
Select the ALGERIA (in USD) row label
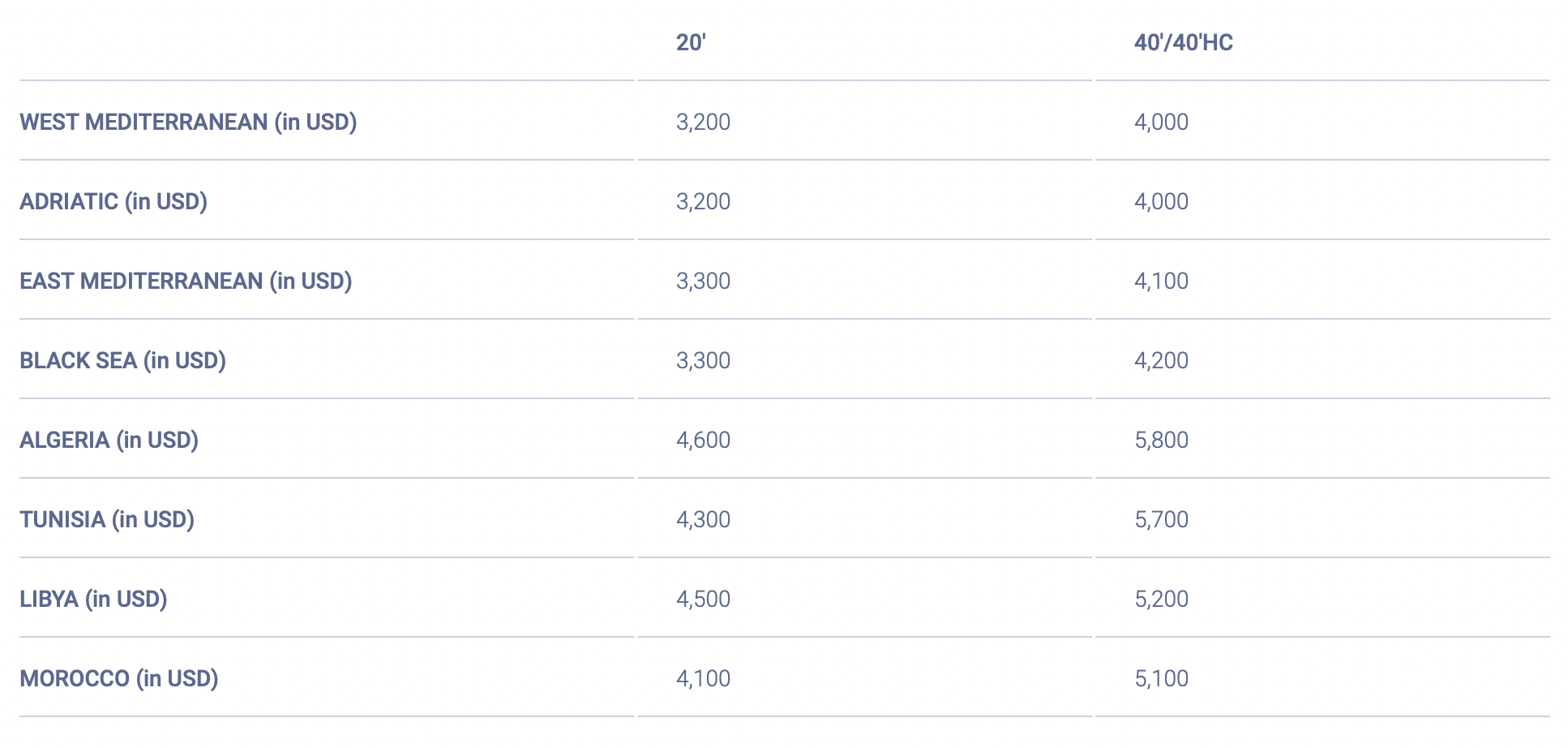pos(109,440)
